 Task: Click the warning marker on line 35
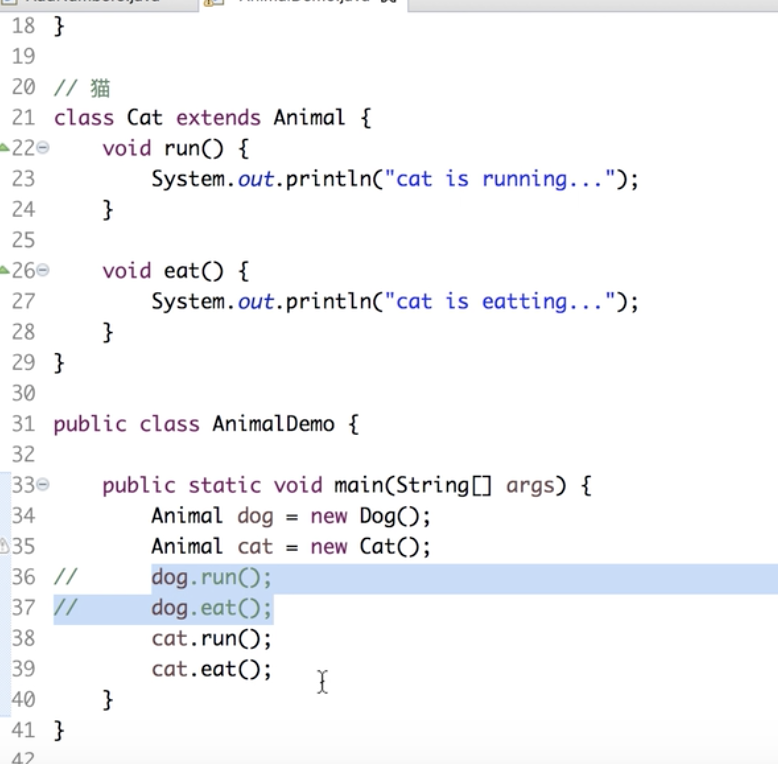pos(5,546)
